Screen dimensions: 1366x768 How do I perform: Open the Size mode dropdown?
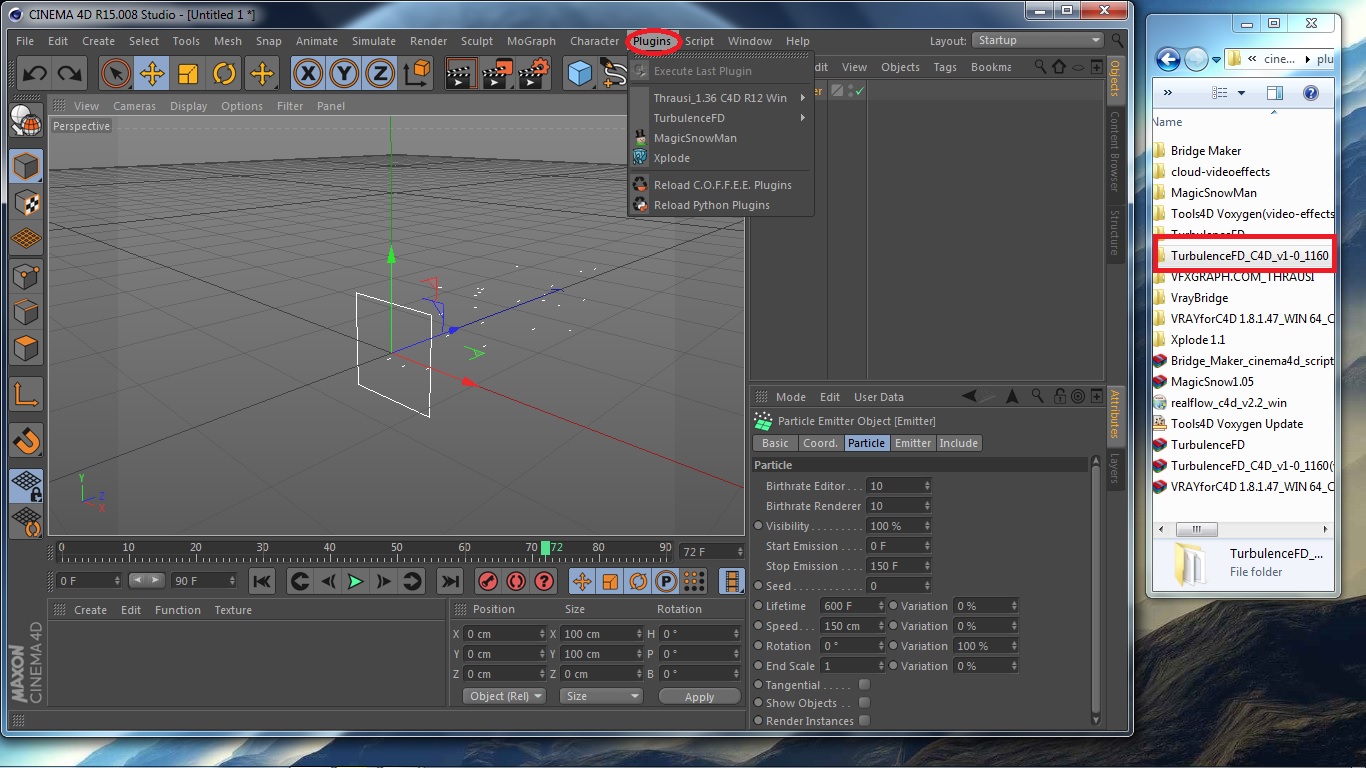(x=601, y=696)
